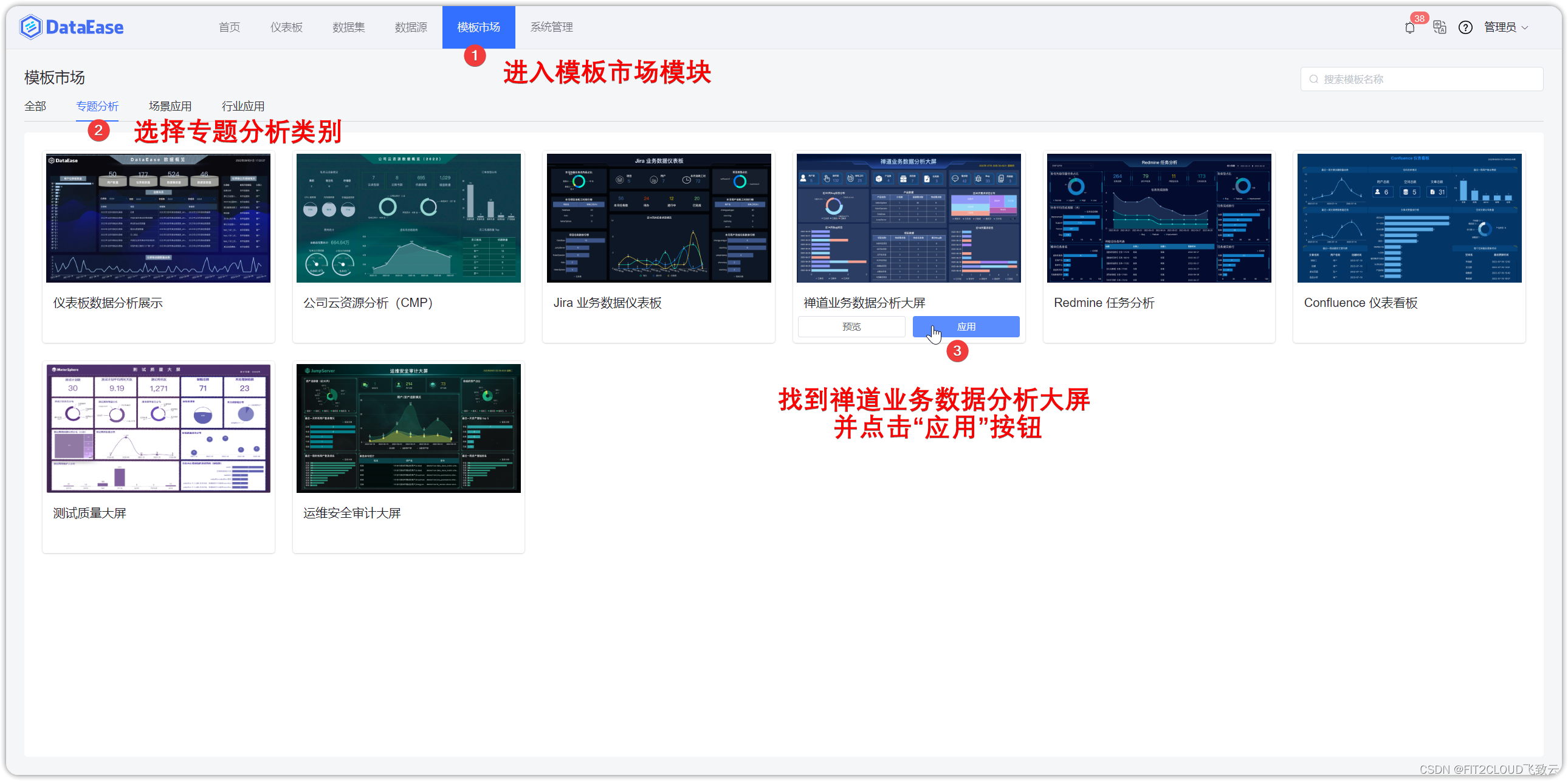Switch to the 行业应用 category tab
This screenshot has height=781, width=1568.
click(x=243, y=106)
